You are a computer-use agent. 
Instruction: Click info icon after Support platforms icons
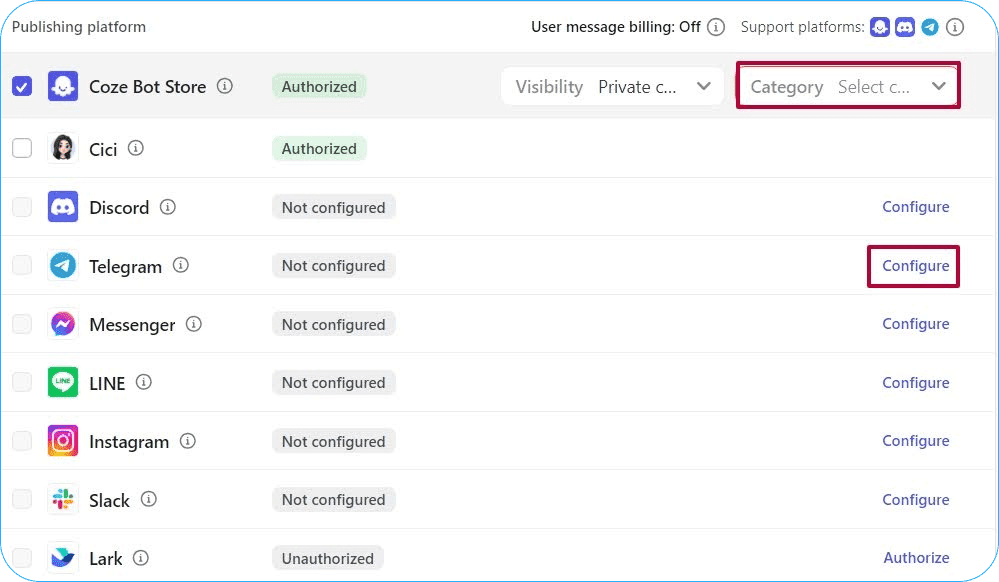(954, 27)
